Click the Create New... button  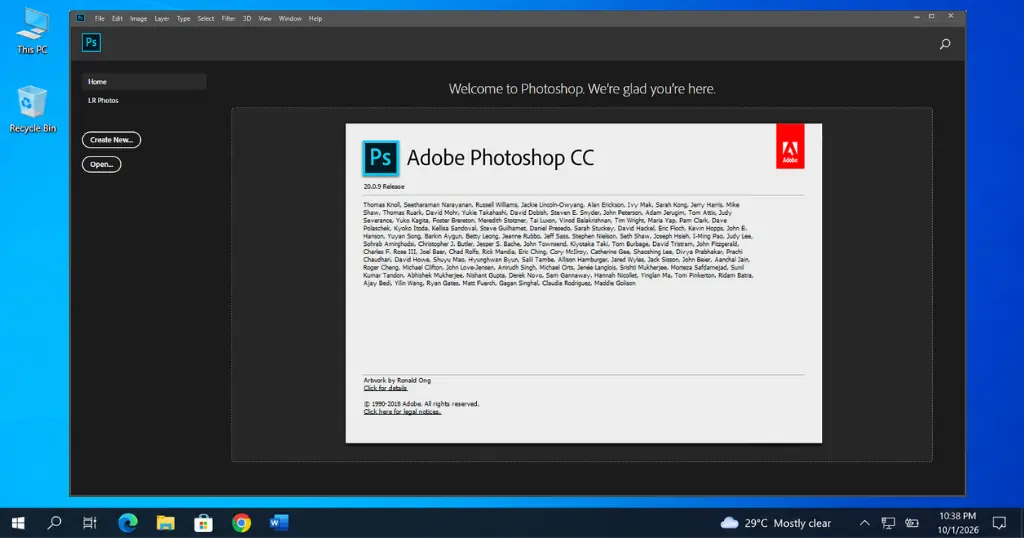click(111, 140)
